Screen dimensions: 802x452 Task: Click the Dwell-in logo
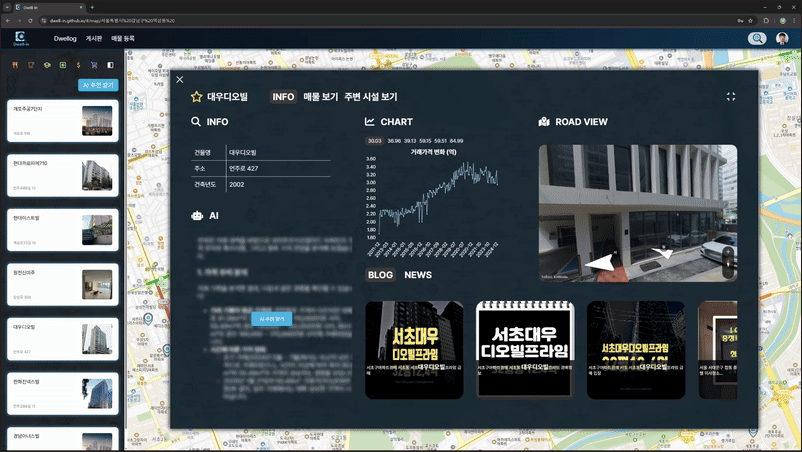click(20, 38)
